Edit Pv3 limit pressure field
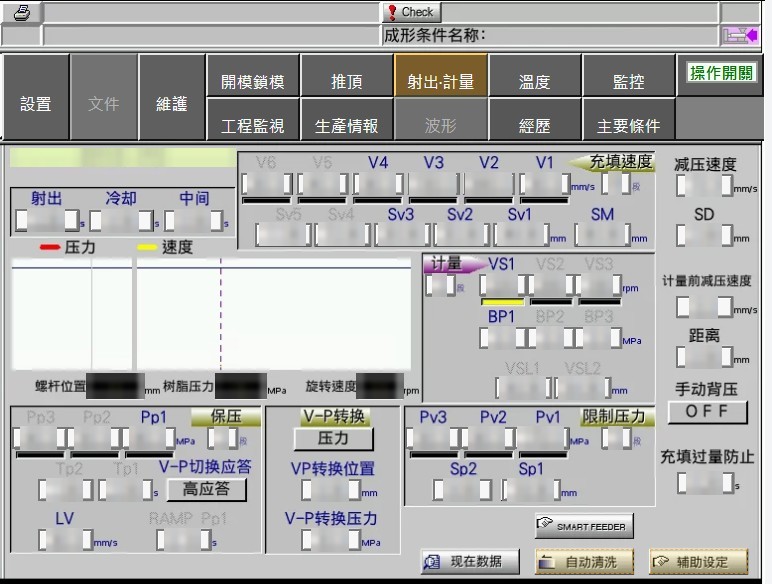This screenshot has width=772, height=584. pyautogui.click(x=433, y=438)
